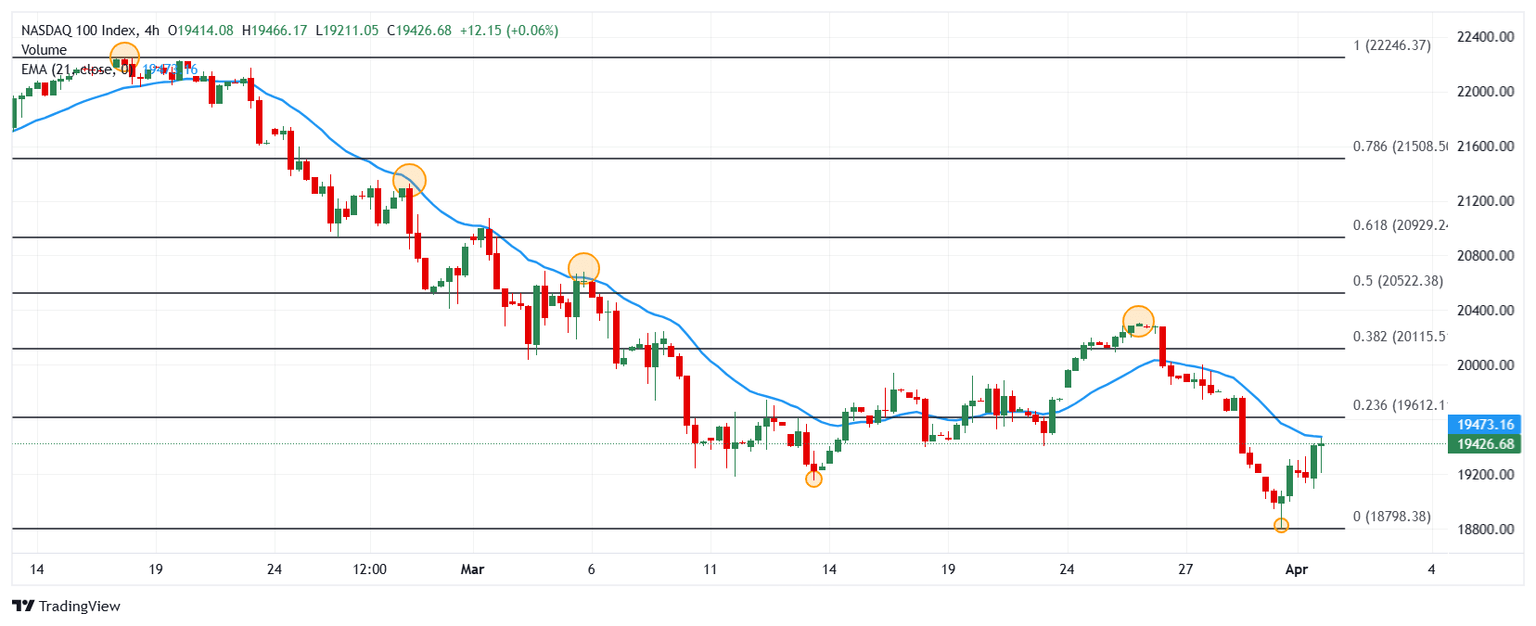
Task: Click the Fibonacci 0.5 (20522.38) label
Action: [1397, 281]
